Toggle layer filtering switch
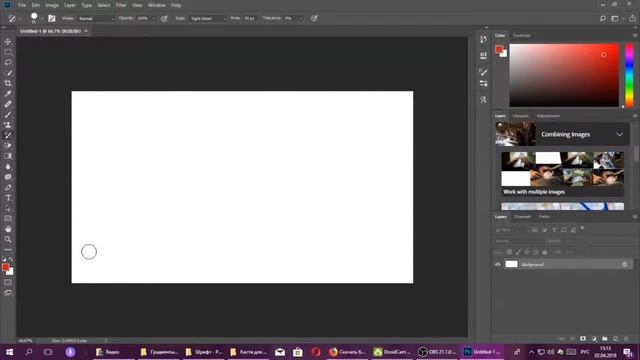This screenshot has width=640, height=360. (x=582, y=228)
